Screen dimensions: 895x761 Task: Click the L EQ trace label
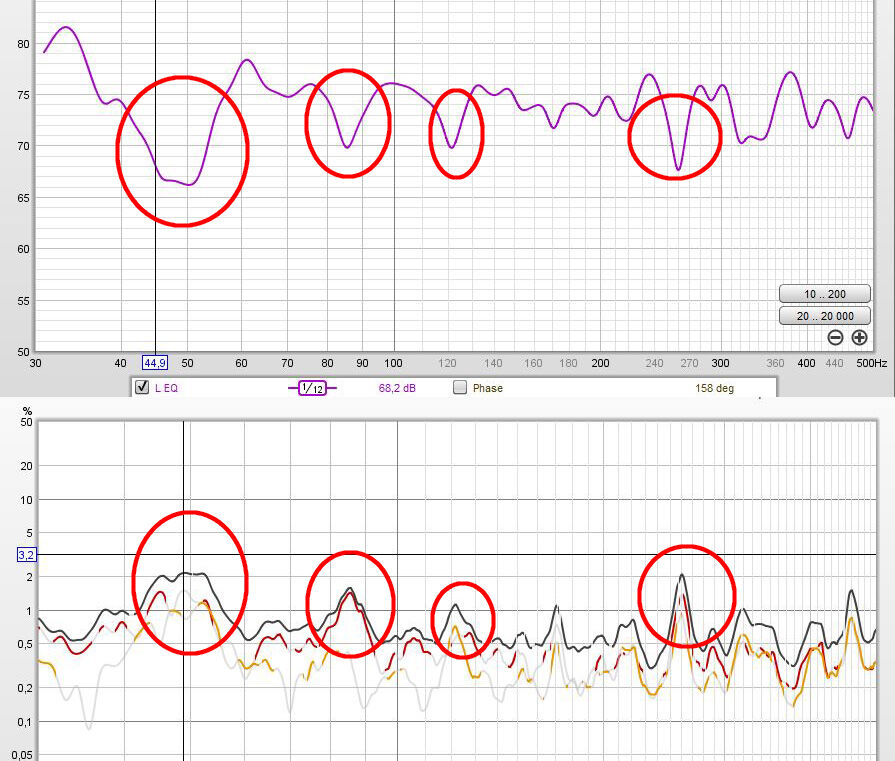[166, 388]
